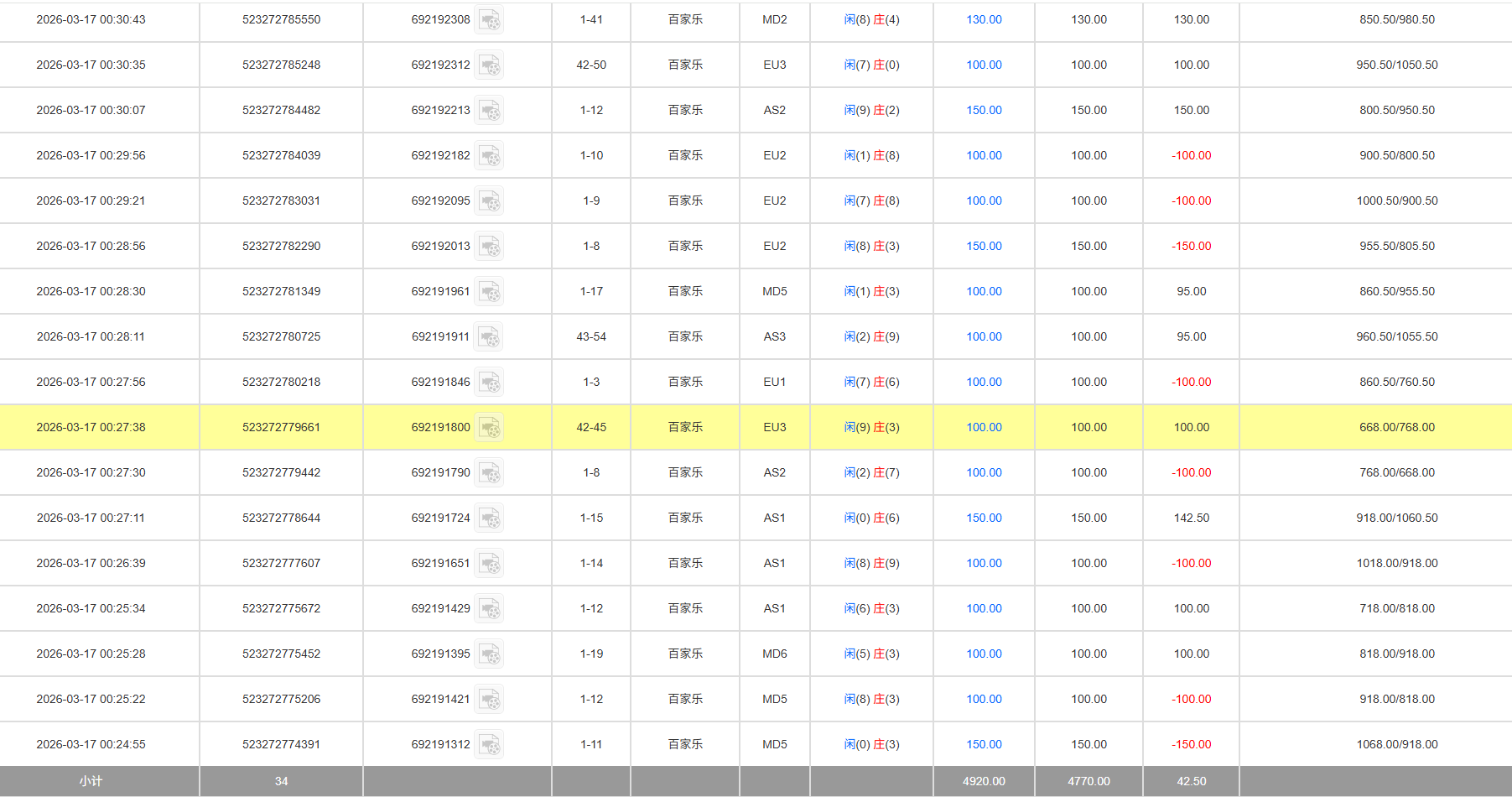Click the replay icon beside round 692191312
Image resolution: width=1512 pixels, height=797 pixels.
coord(489,745)
